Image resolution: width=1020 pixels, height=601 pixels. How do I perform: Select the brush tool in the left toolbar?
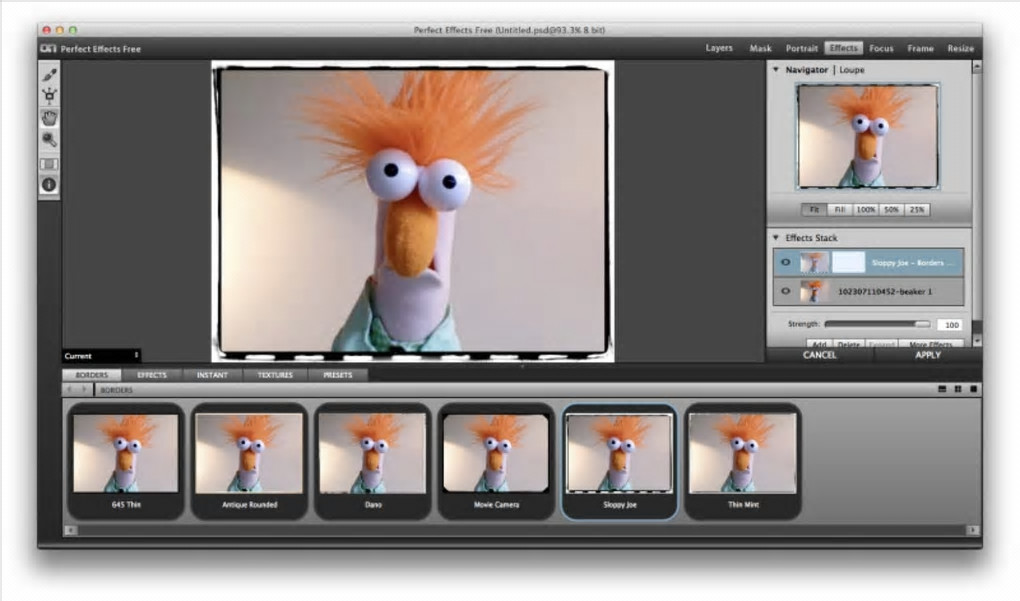click(x=49, y=75)
